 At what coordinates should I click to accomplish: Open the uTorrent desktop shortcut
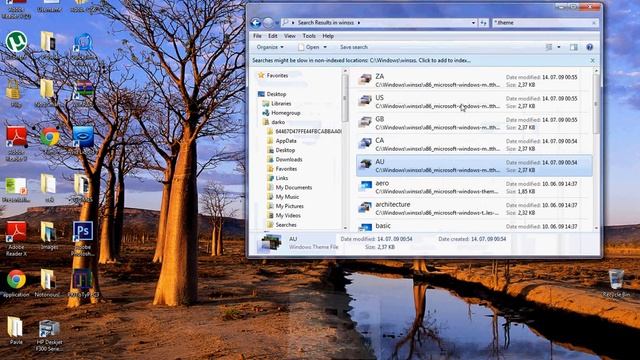click(x=16, y=42)
